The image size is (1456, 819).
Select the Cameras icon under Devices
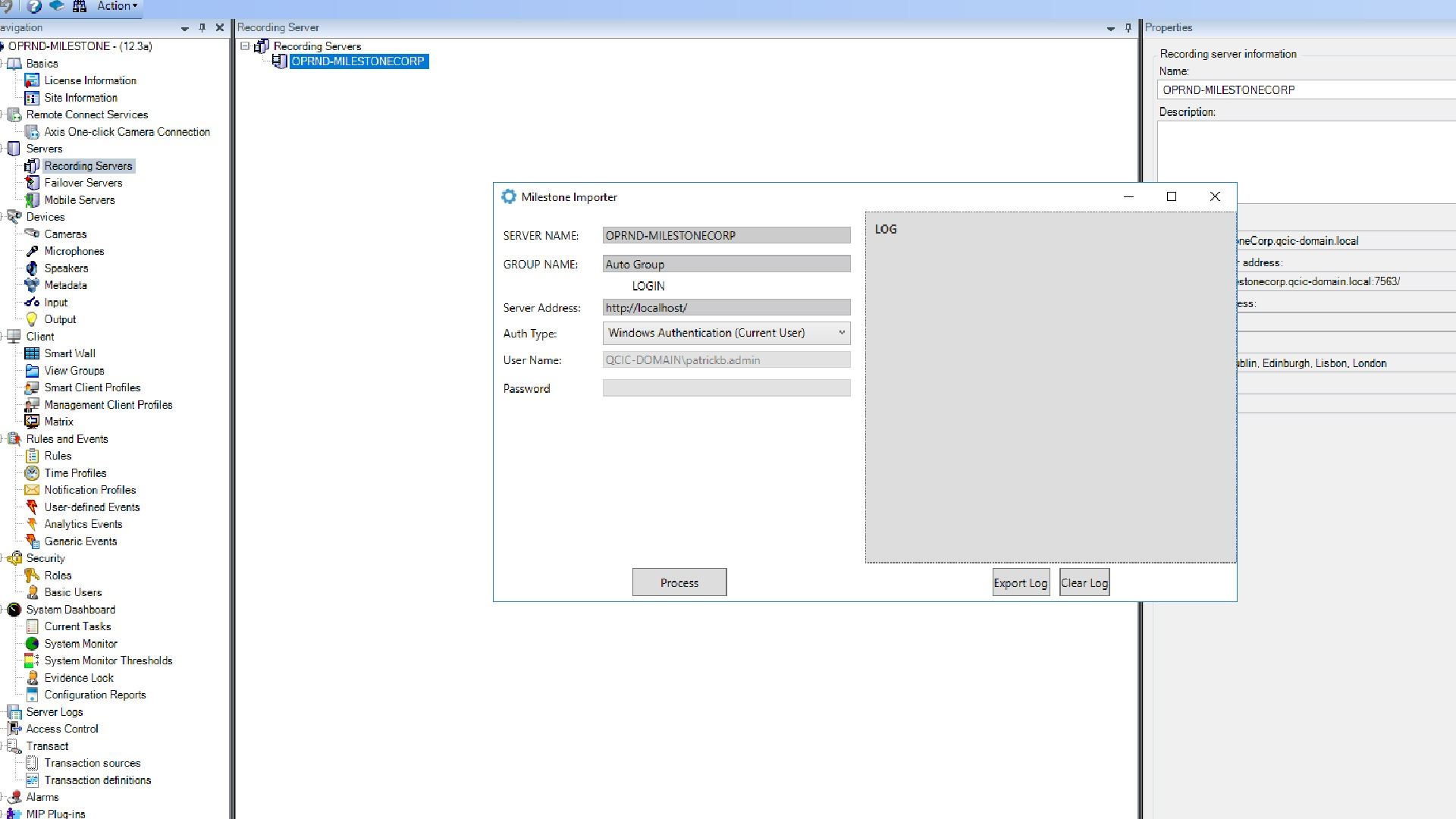coord(32,234)
